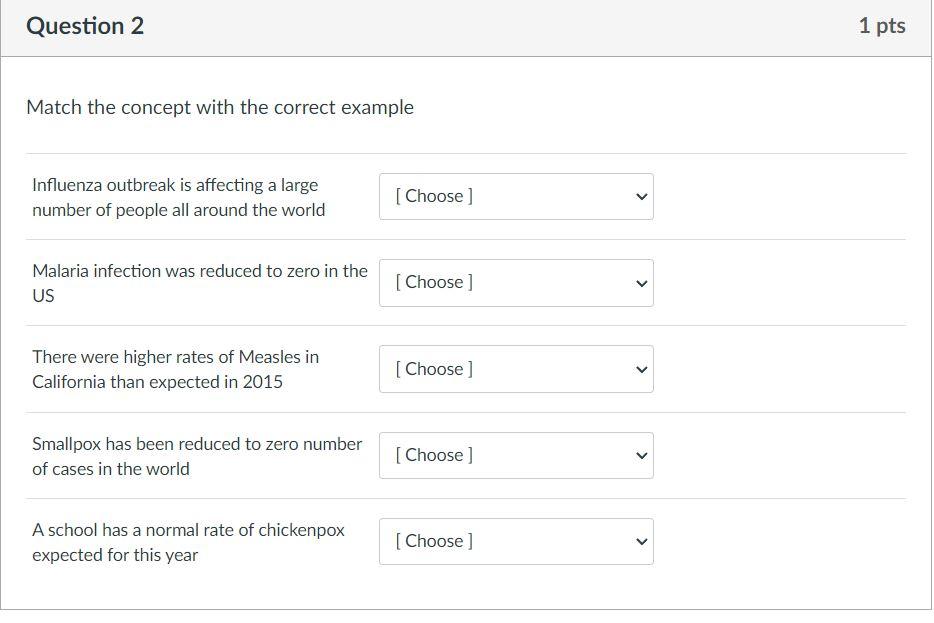Click the chevron on the measles answer dropdown
Screen dimensions: 934x623
[x=641, y=369]
